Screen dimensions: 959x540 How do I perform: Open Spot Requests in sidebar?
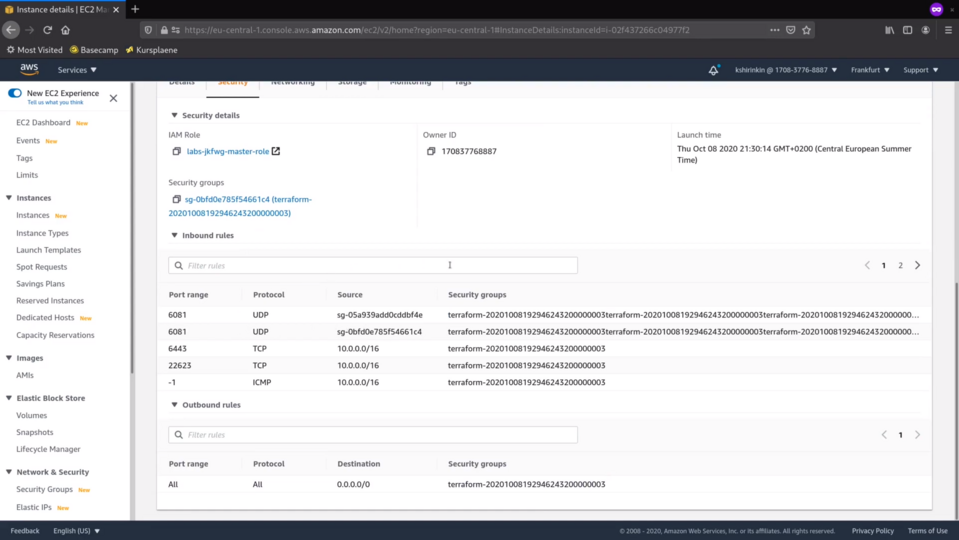click(42, 267)
